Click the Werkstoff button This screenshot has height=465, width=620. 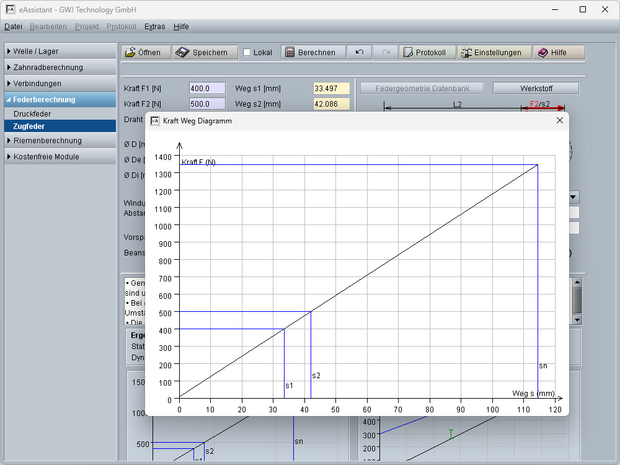(x=535, y=88)
